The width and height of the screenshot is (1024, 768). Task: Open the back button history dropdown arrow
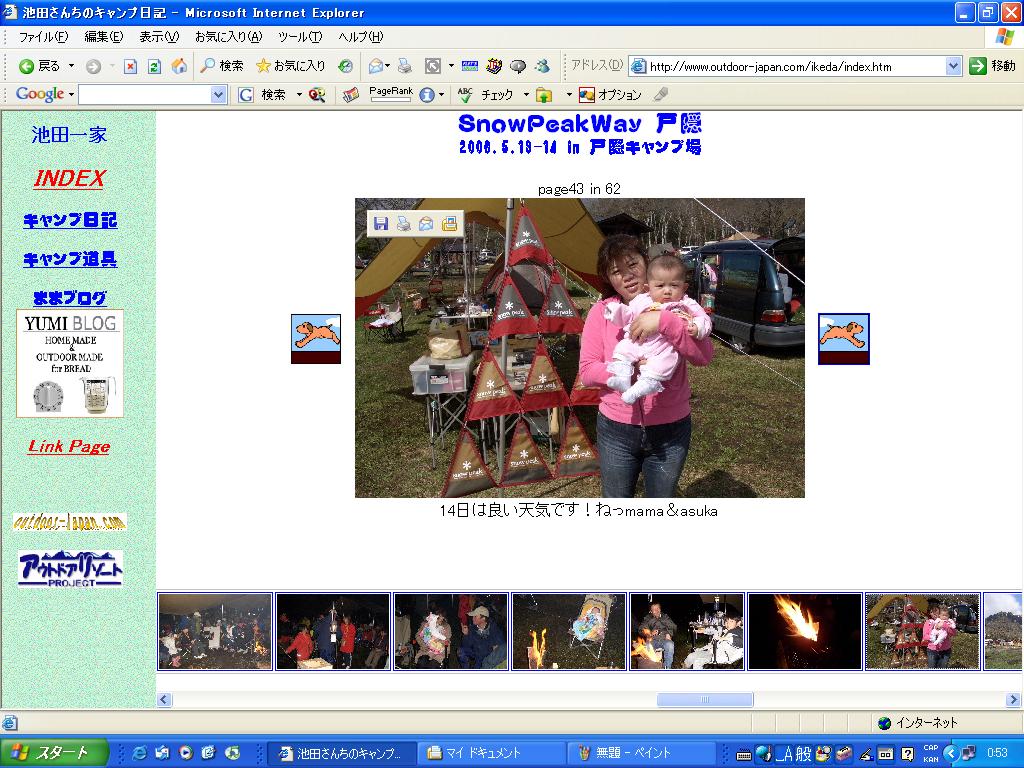[71, 66]
